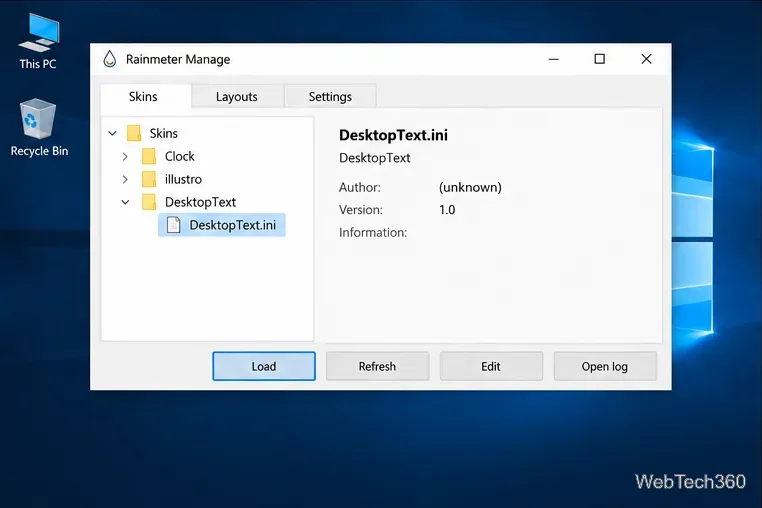Select the Clock folder icon

click(x=149, y=157)
